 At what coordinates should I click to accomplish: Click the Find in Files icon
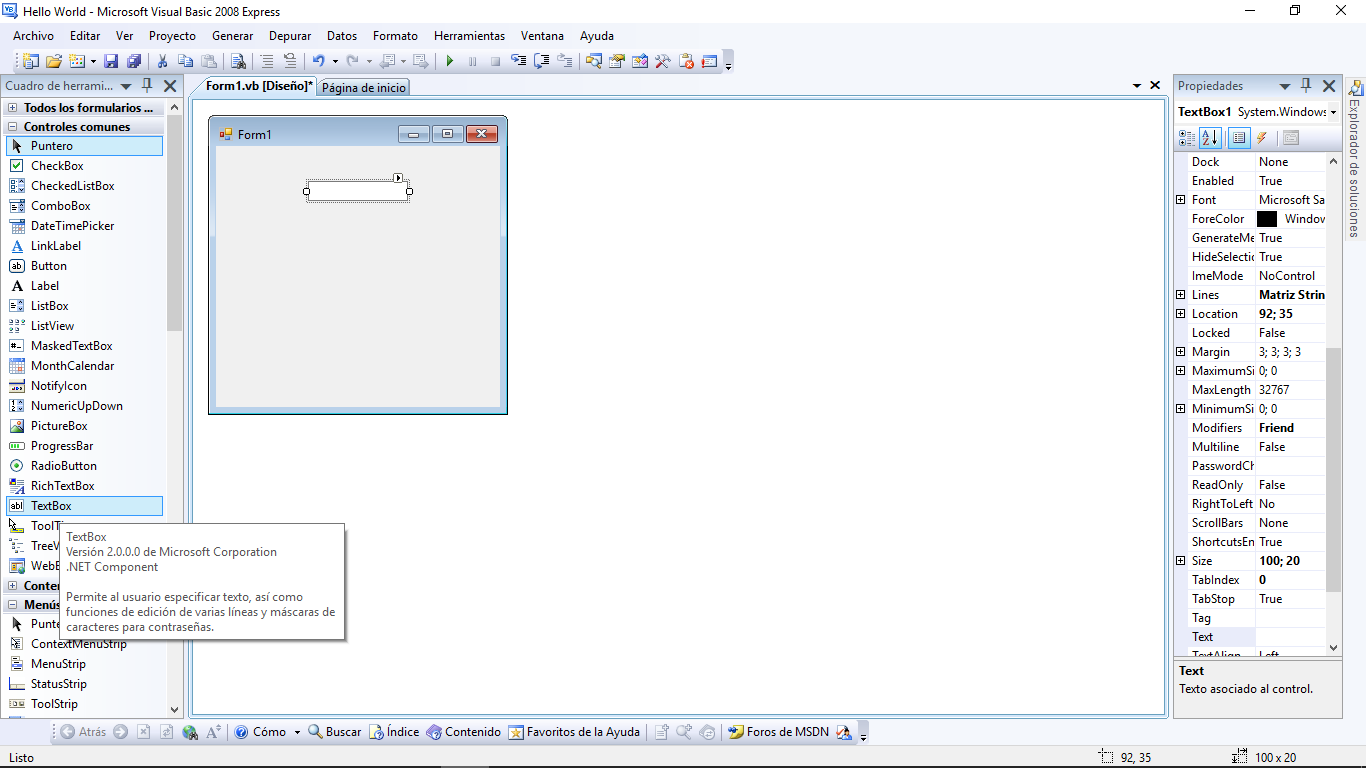click(238, 61)
